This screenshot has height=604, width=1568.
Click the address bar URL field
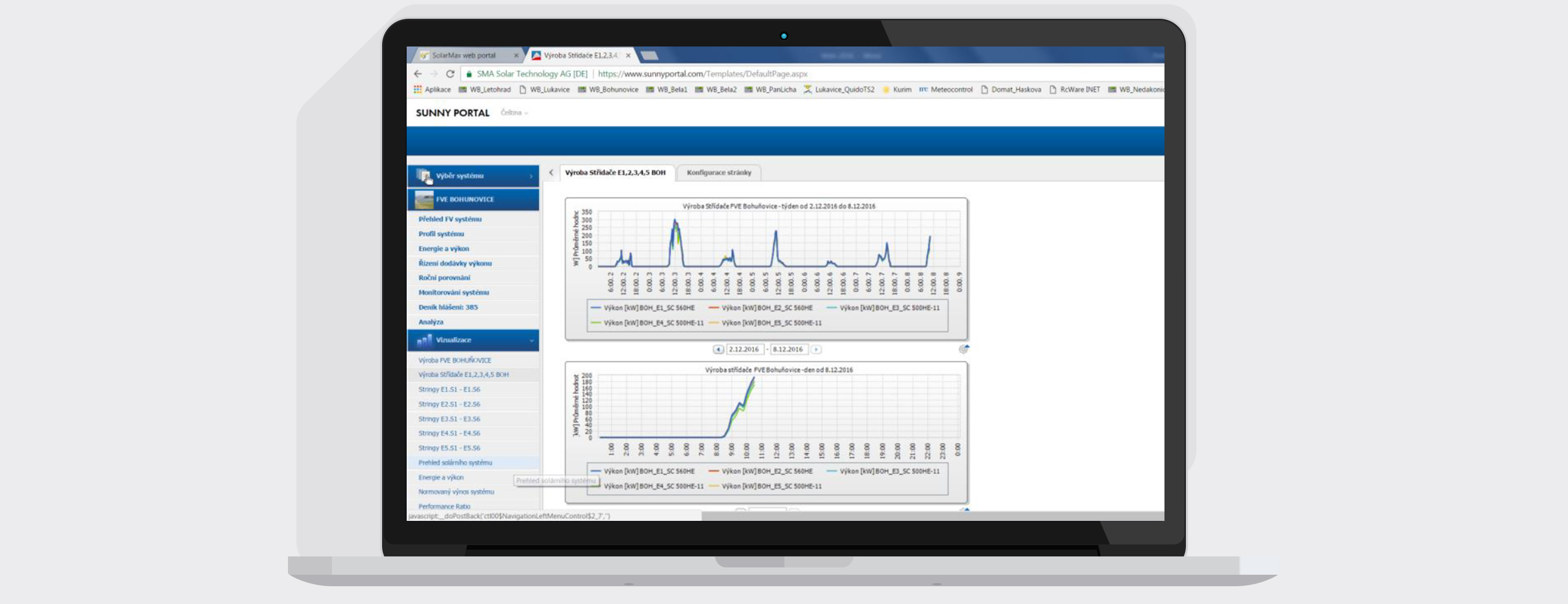point(702,74)
